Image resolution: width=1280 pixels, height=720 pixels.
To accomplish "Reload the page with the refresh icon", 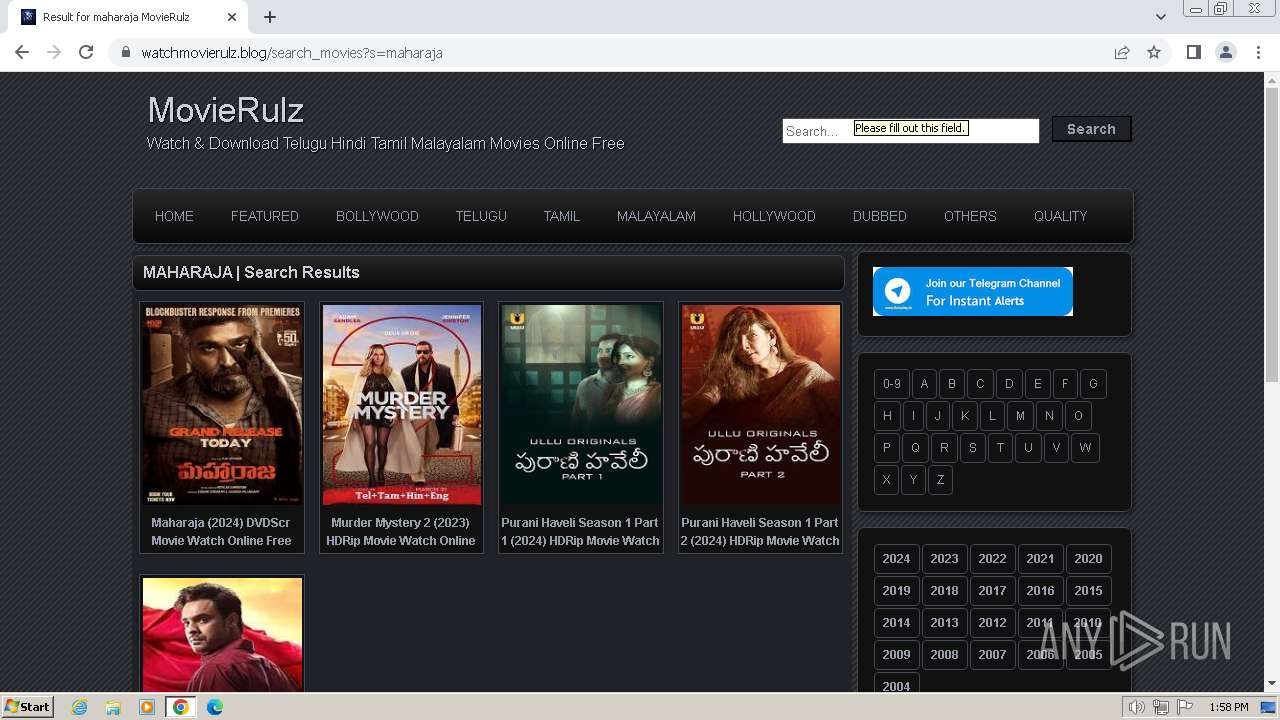I will click(x=86, y=52).
